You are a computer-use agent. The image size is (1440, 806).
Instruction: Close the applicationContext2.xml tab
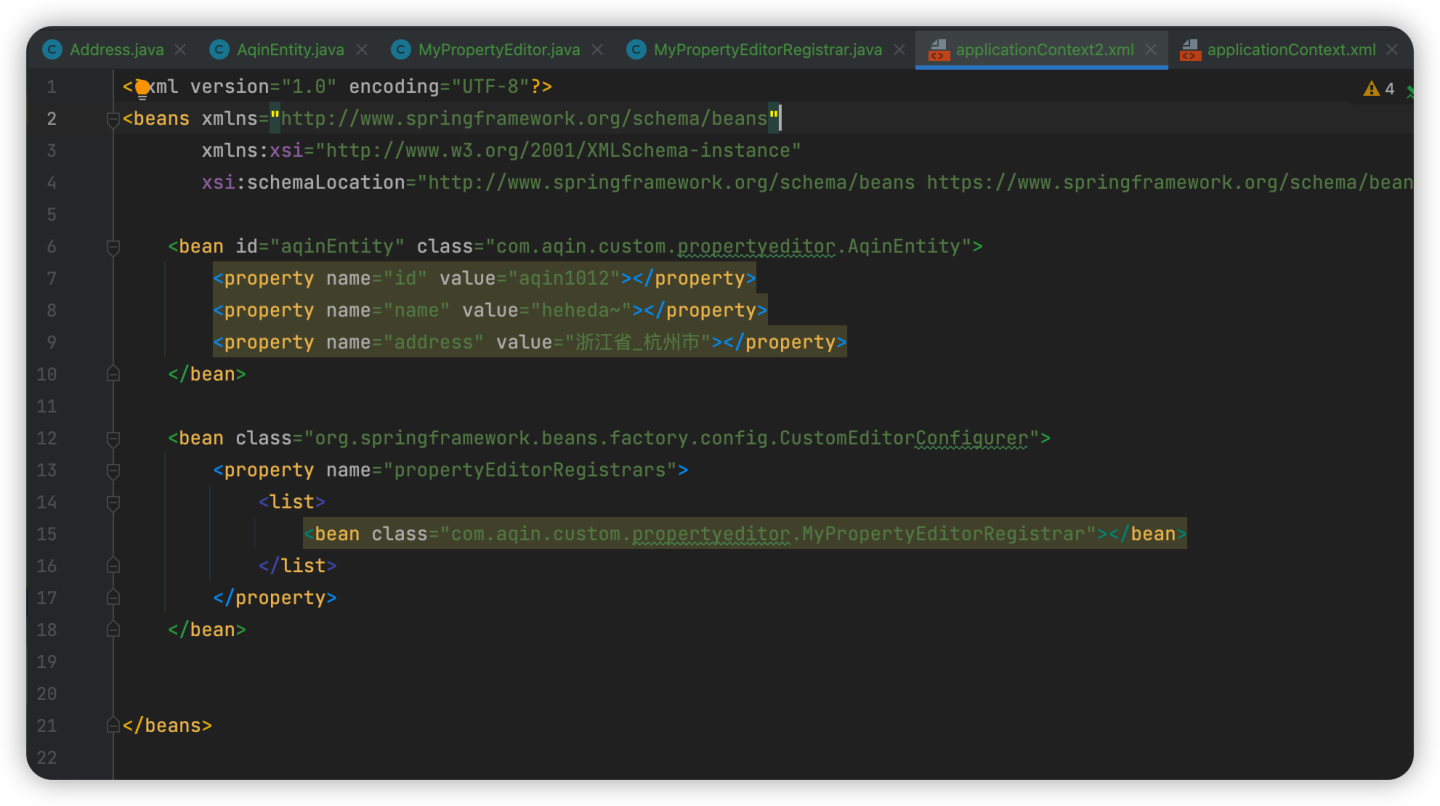point(1151,49)
